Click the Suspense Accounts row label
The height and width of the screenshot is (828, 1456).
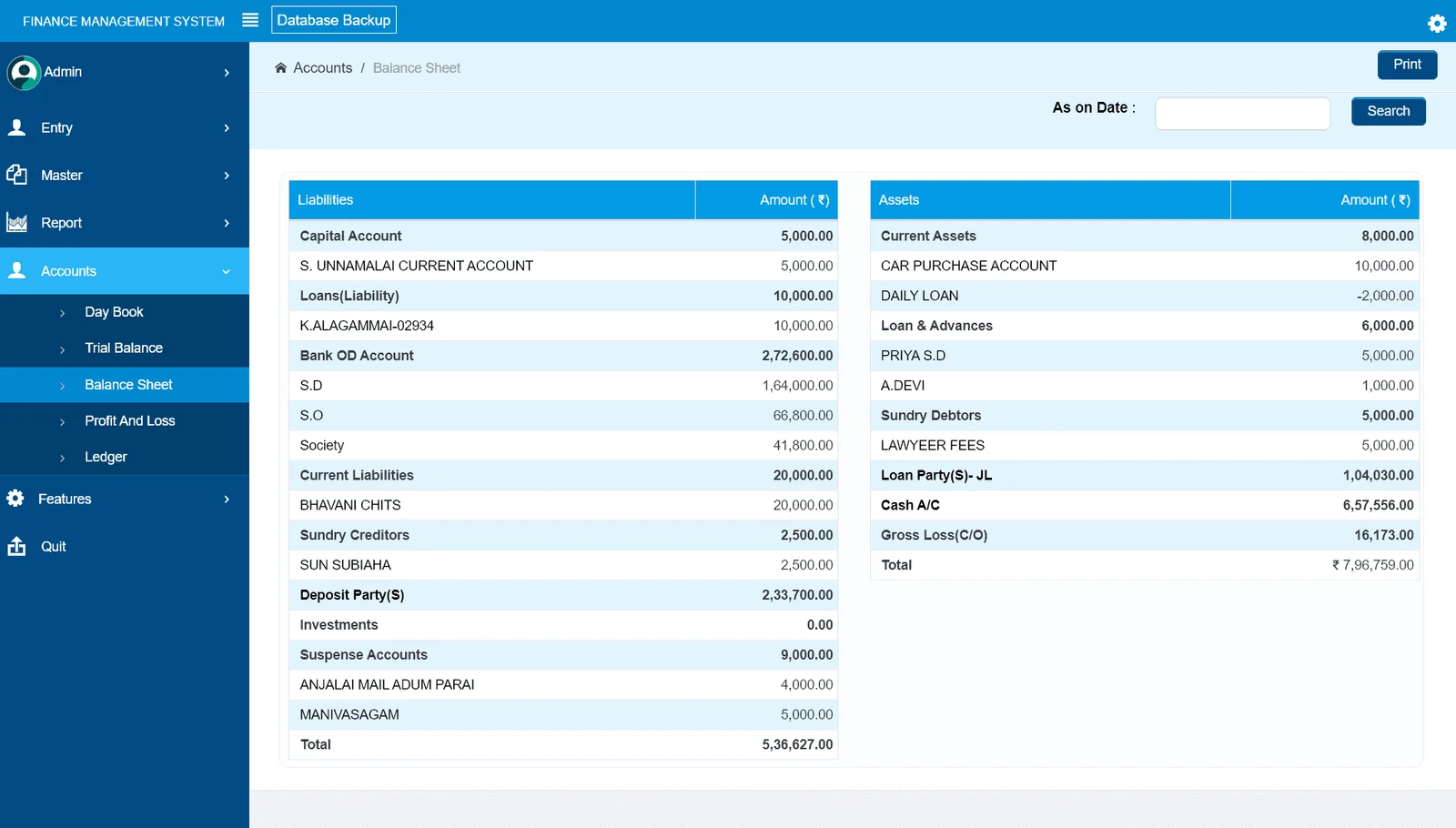pyautogui.click(x=364, y=655)
